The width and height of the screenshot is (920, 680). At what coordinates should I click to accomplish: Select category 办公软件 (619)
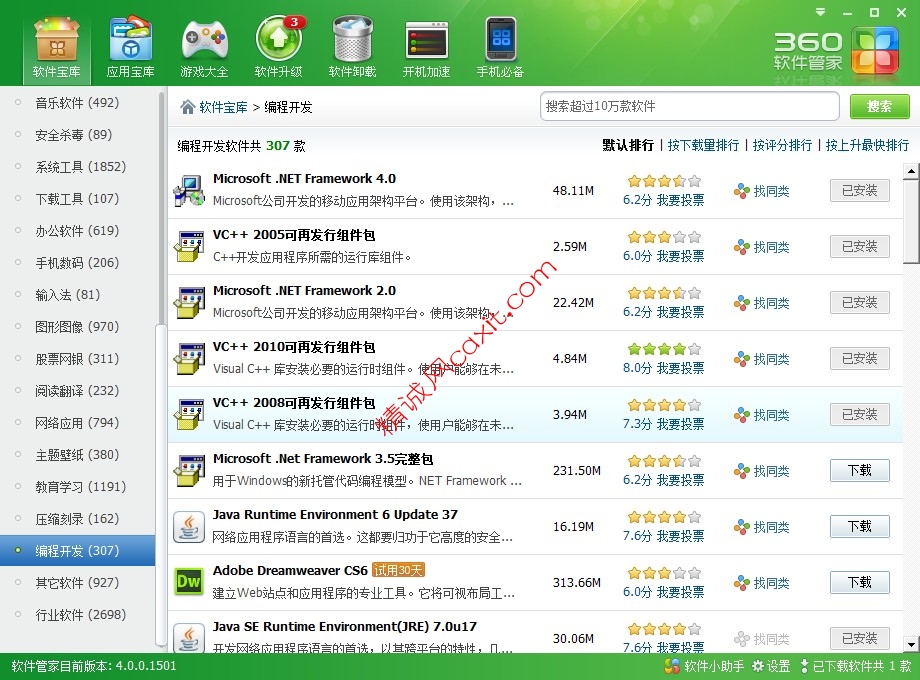[x=77, y=231]
